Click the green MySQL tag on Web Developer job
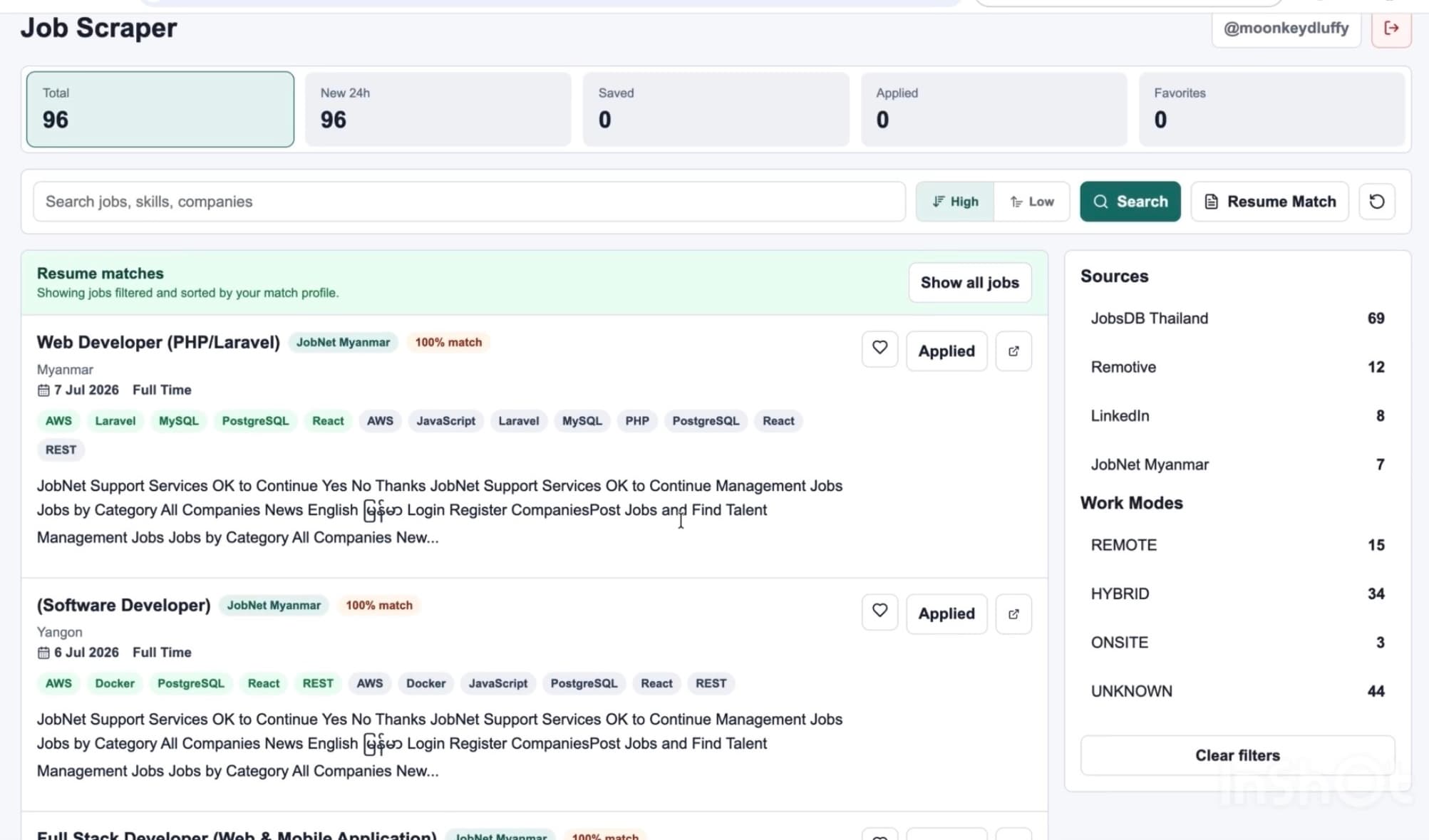 tap(178, 421)
